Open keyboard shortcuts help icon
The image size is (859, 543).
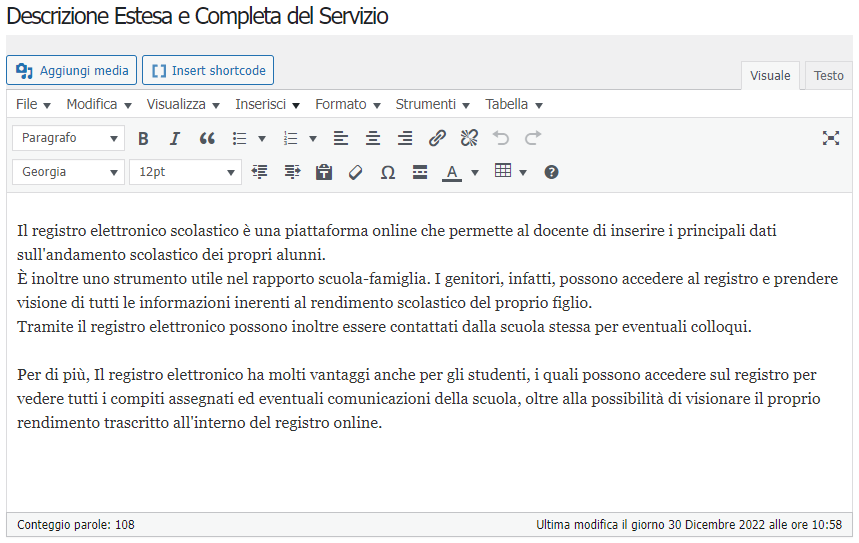[551, 172]
